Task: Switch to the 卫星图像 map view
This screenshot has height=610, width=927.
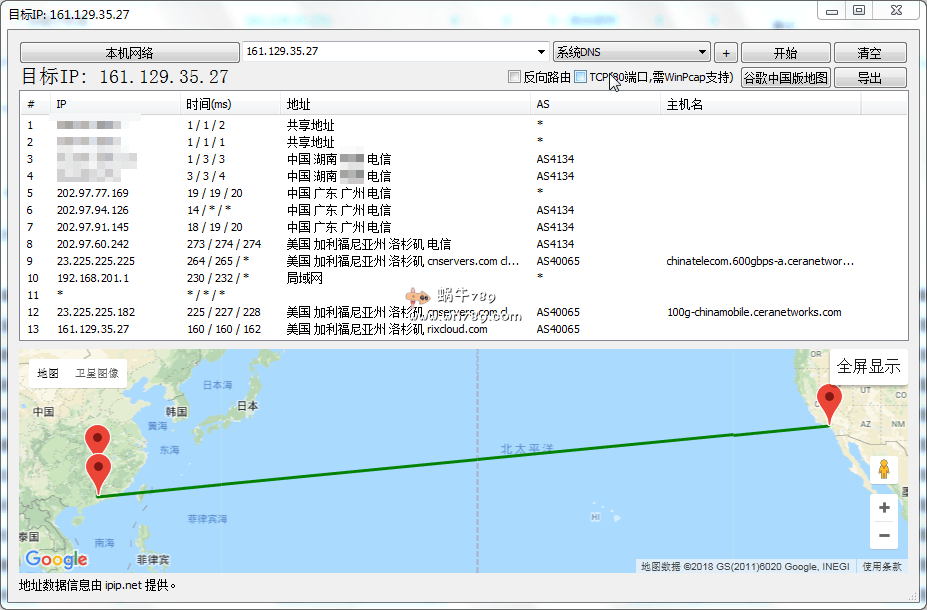Action: pos(97,373)
